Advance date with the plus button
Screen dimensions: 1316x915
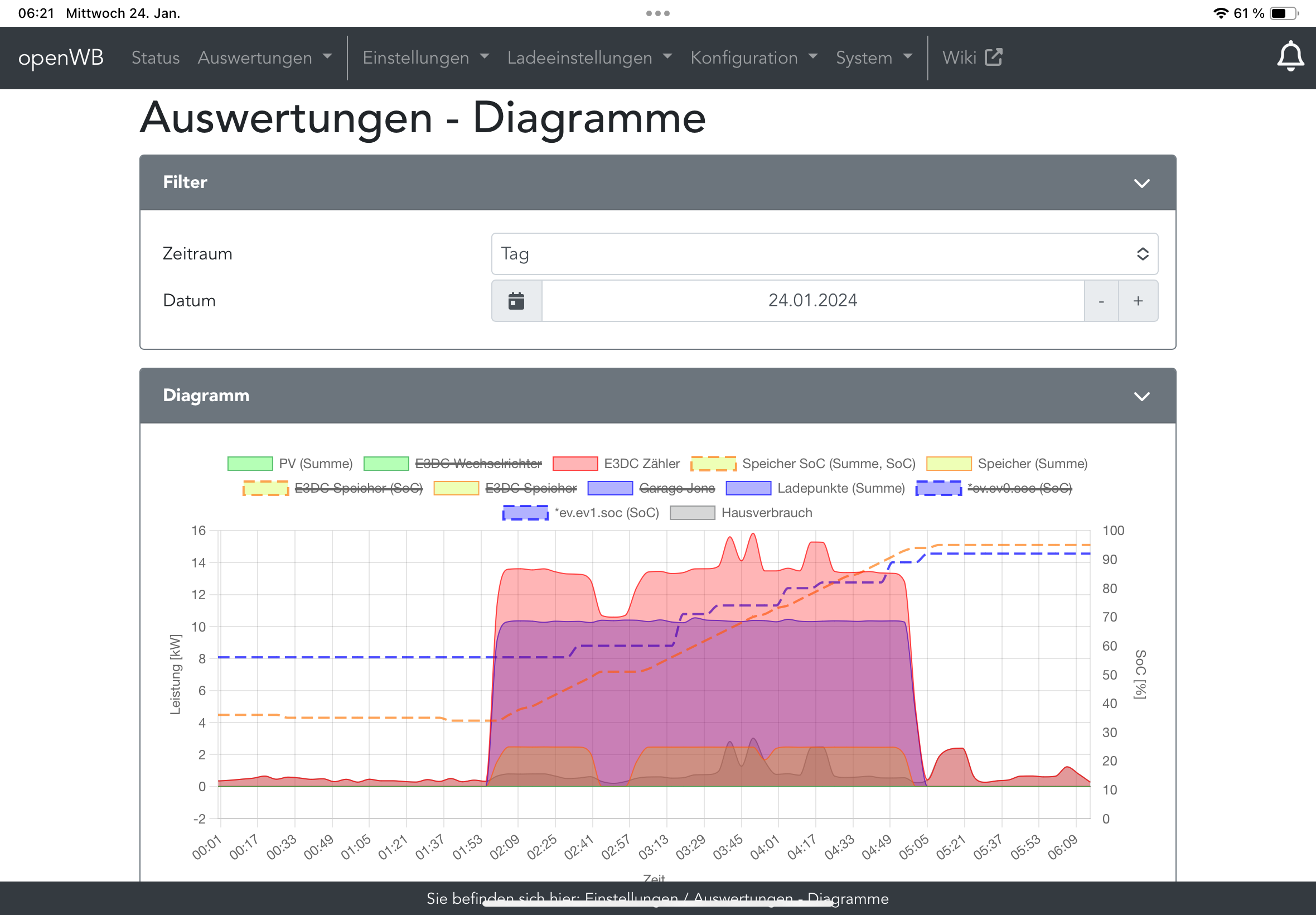[1137, 301]
